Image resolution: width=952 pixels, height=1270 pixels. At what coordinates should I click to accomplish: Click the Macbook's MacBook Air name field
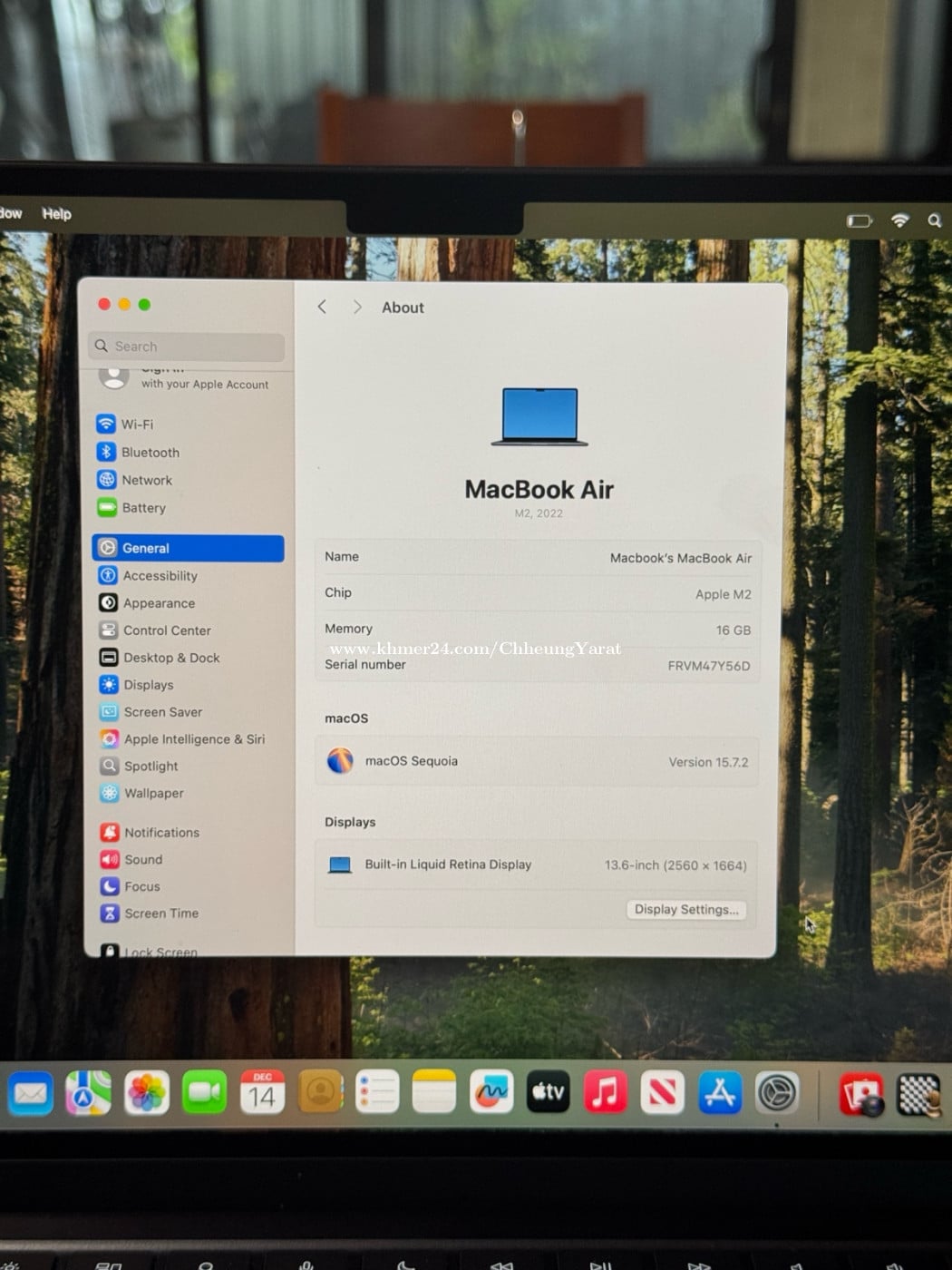680,558
